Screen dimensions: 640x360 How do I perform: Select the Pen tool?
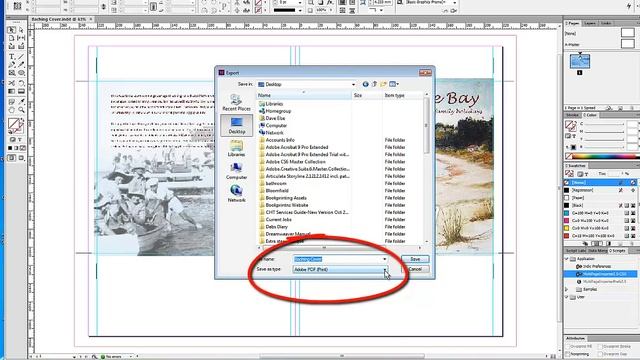11,64
